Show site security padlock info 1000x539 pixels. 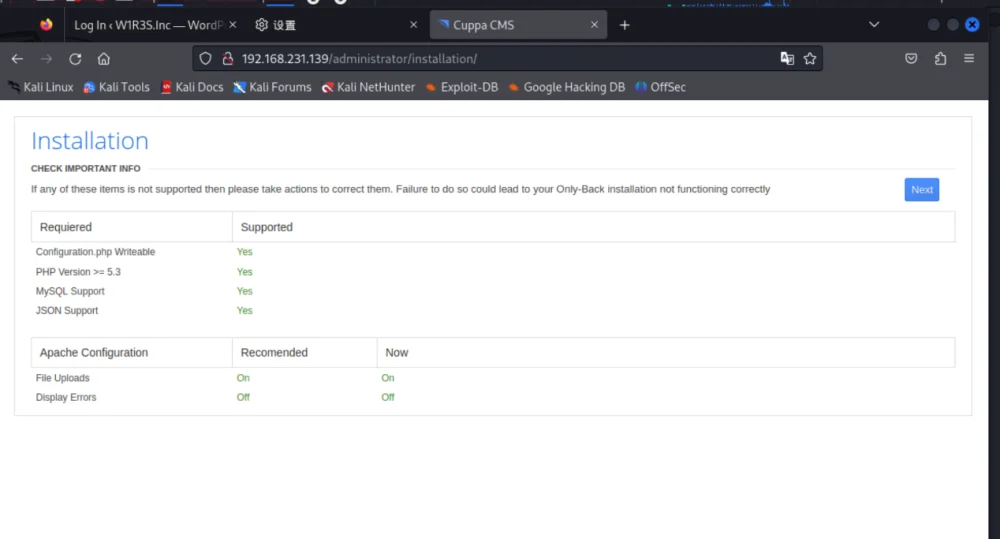click(228, 59)
